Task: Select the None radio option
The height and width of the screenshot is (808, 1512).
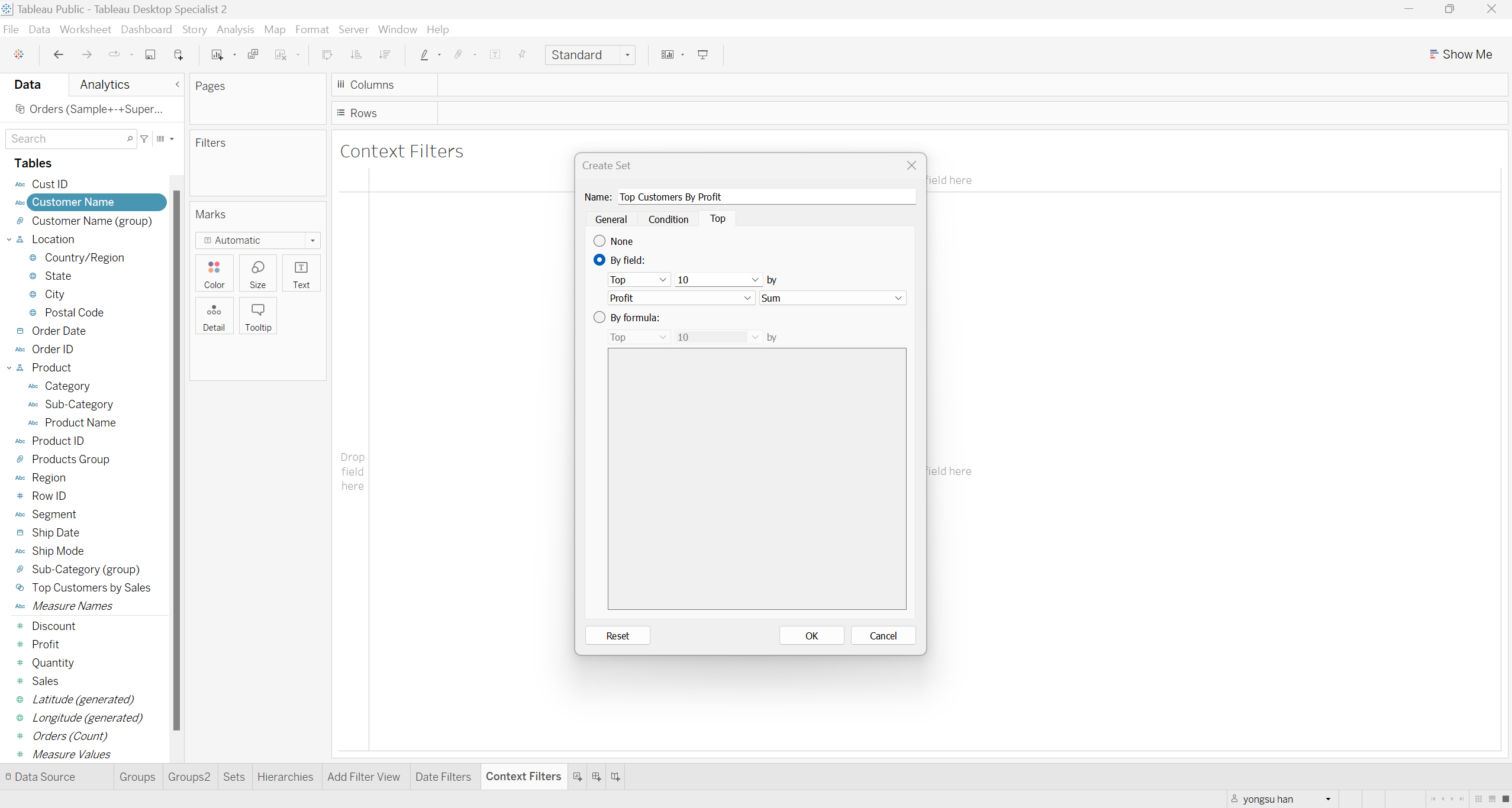Action: pyautogui.click(x=599, y=241)
